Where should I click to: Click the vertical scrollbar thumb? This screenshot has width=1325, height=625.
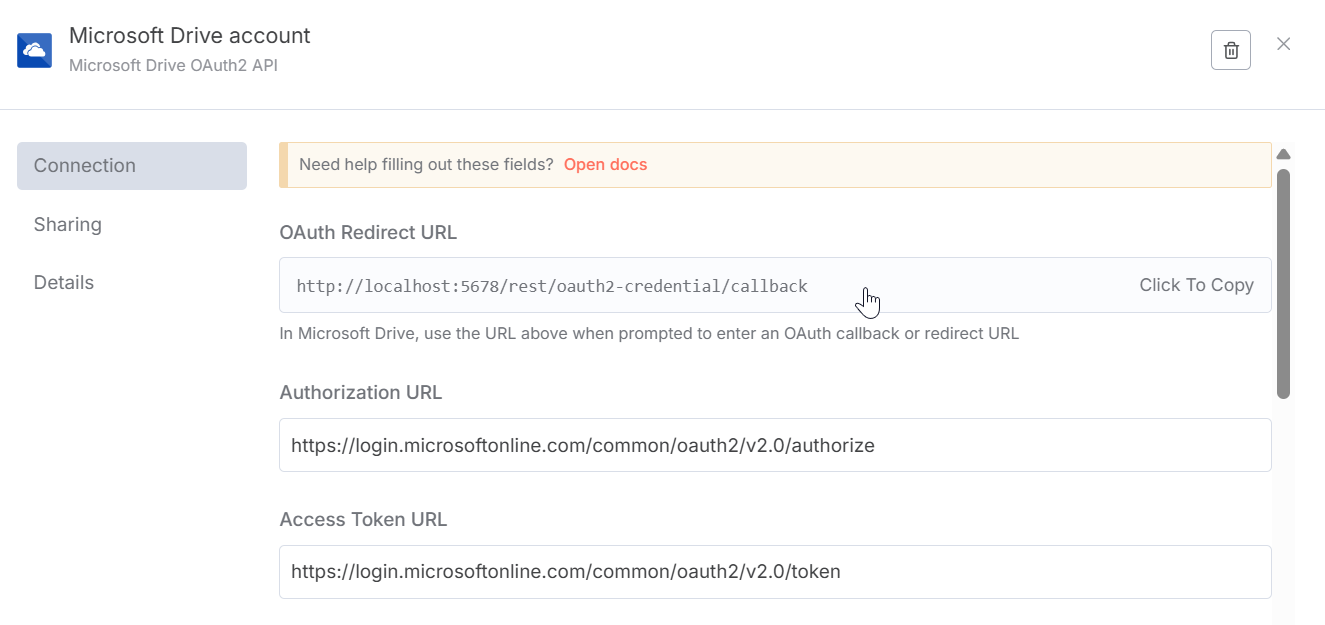pos(1284,283)
